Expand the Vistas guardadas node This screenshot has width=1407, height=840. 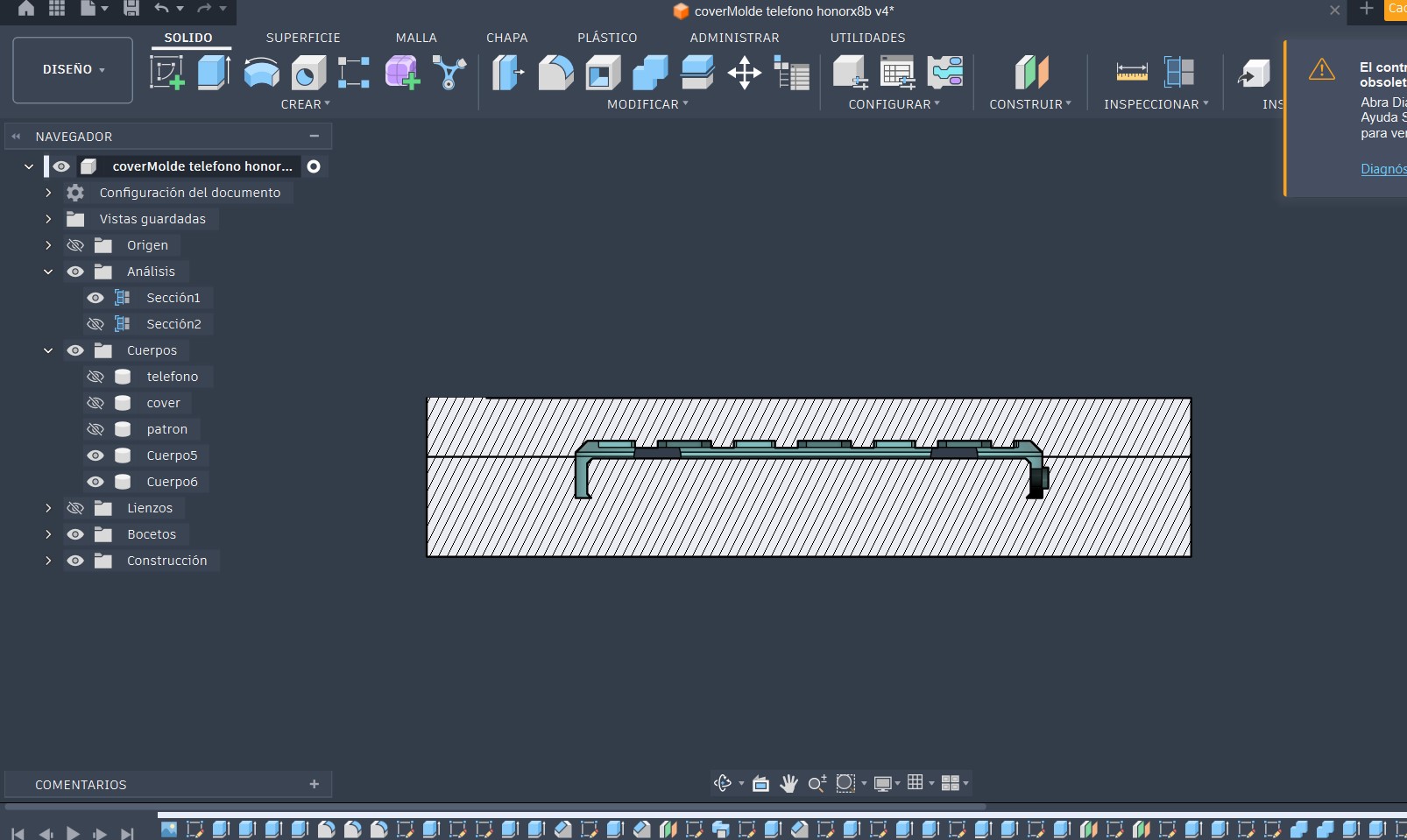point(48,219)
